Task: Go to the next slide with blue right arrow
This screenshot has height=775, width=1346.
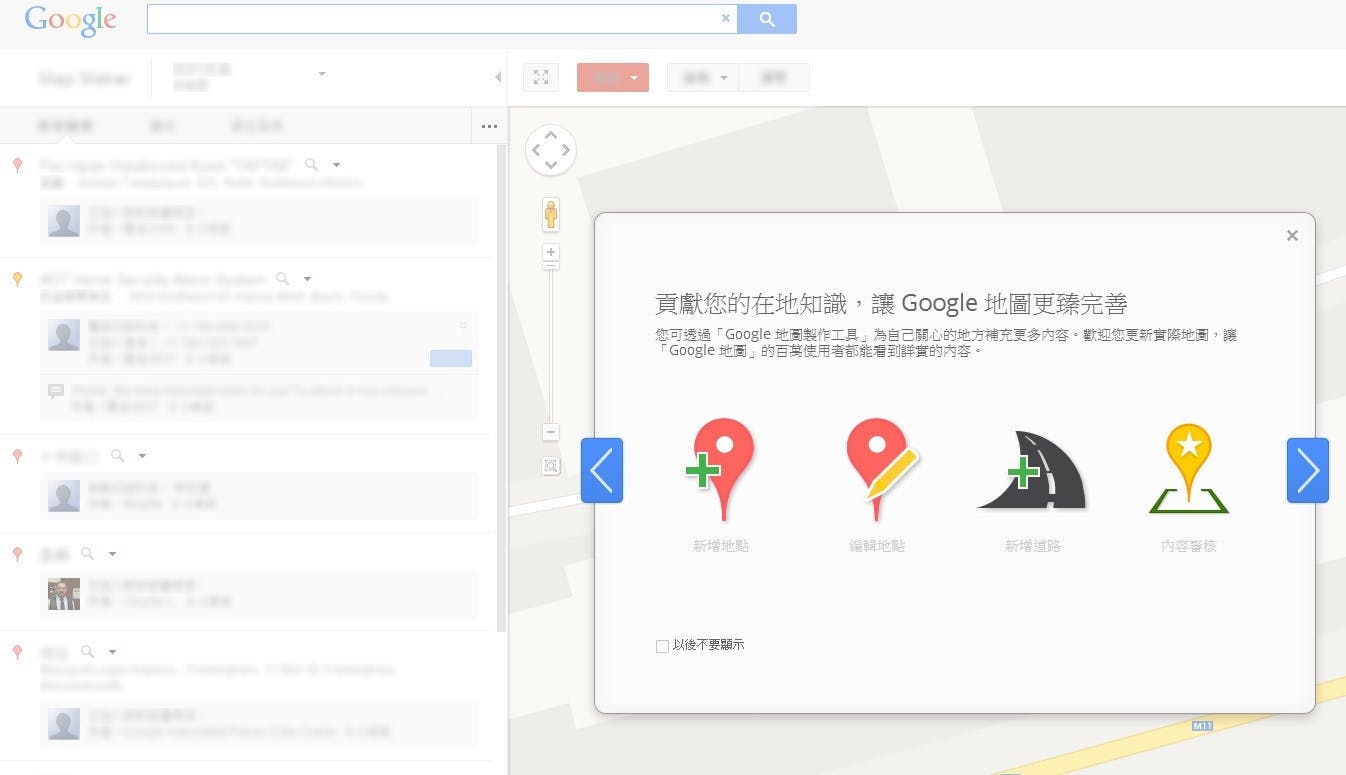Action: (x=1308, y=470)
